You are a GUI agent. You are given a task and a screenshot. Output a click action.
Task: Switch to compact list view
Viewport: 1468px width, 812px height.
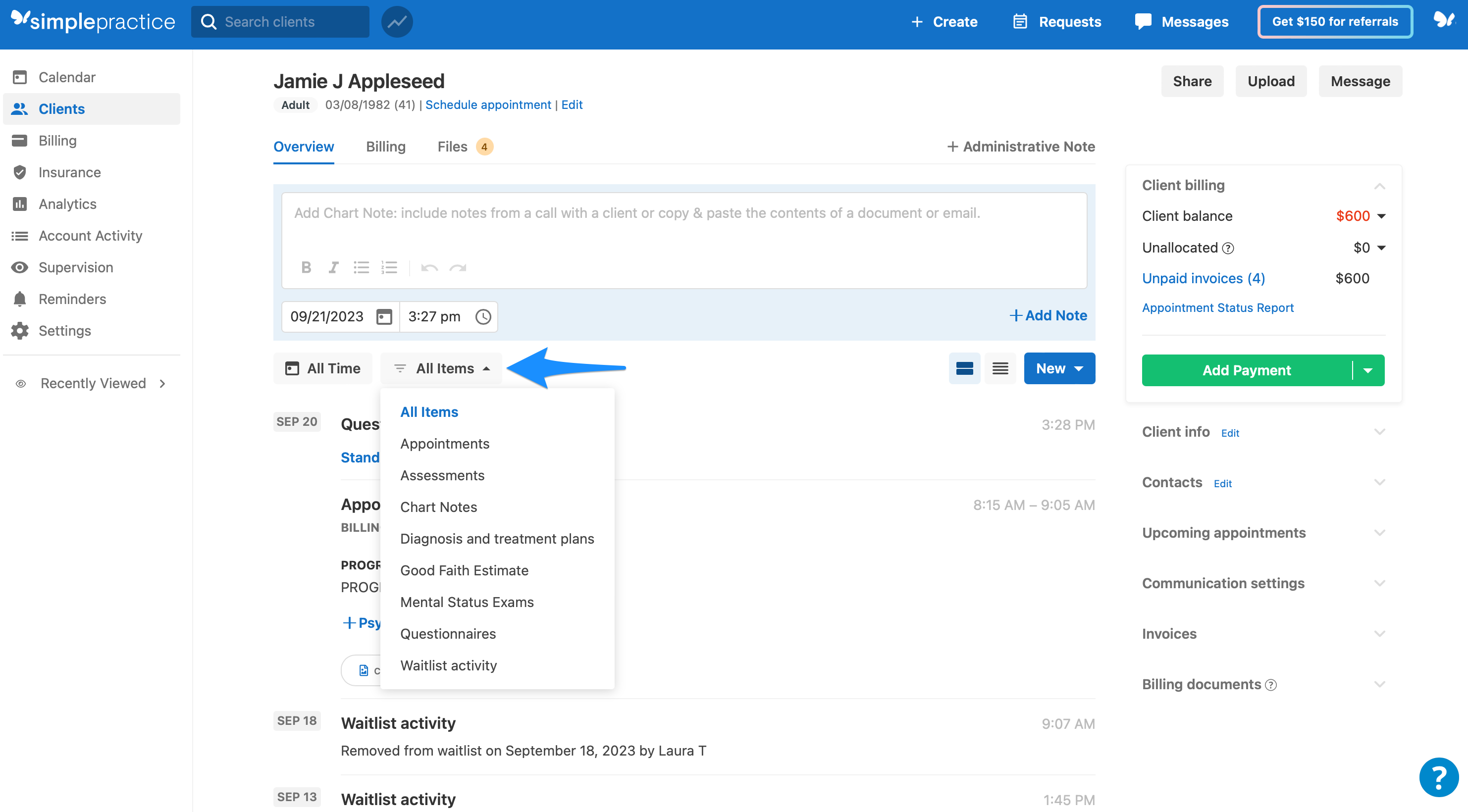pos(1000,368)
